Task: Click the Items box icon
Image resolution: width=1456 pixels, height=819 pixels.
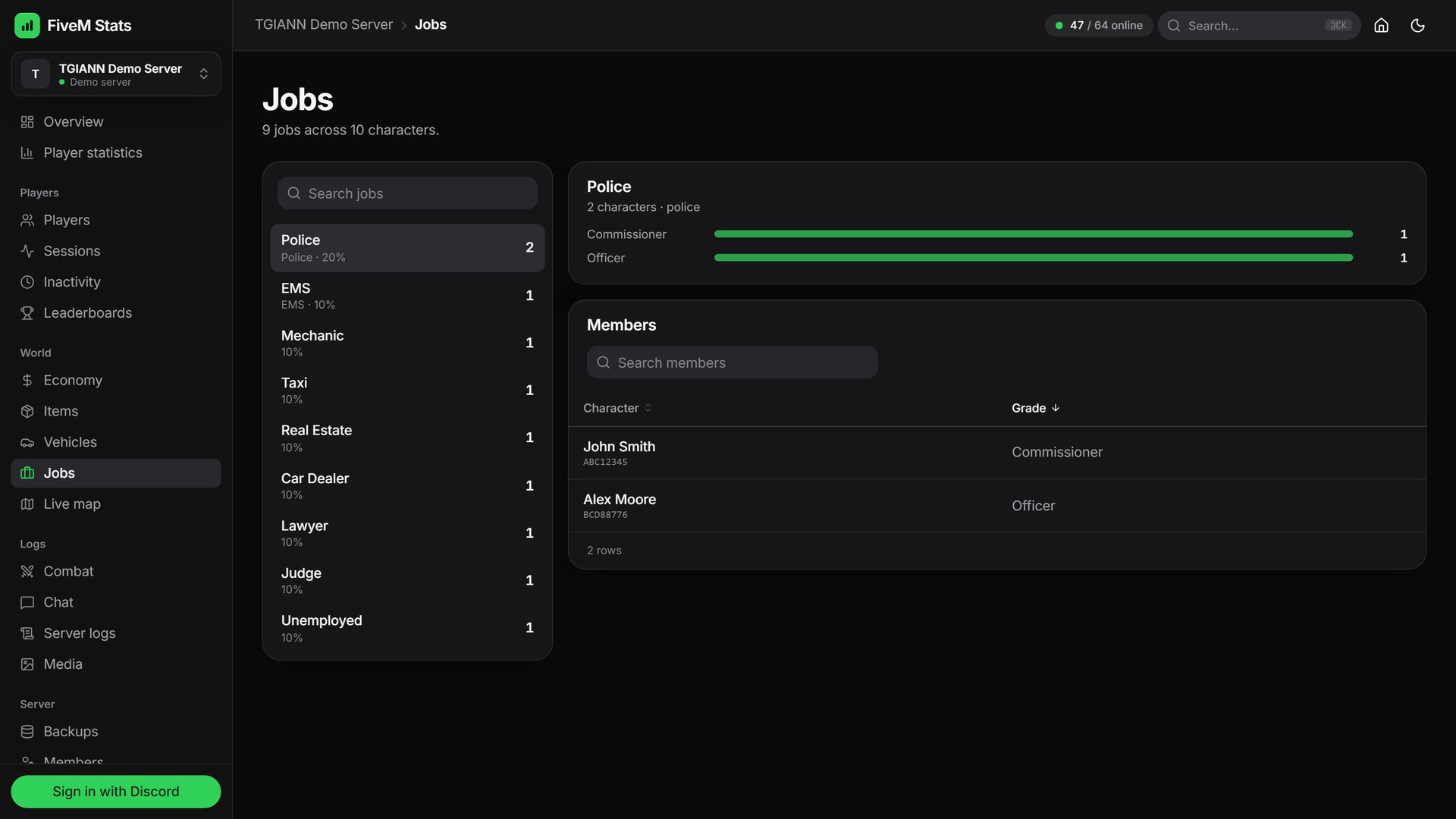Action: click(27, 411)
